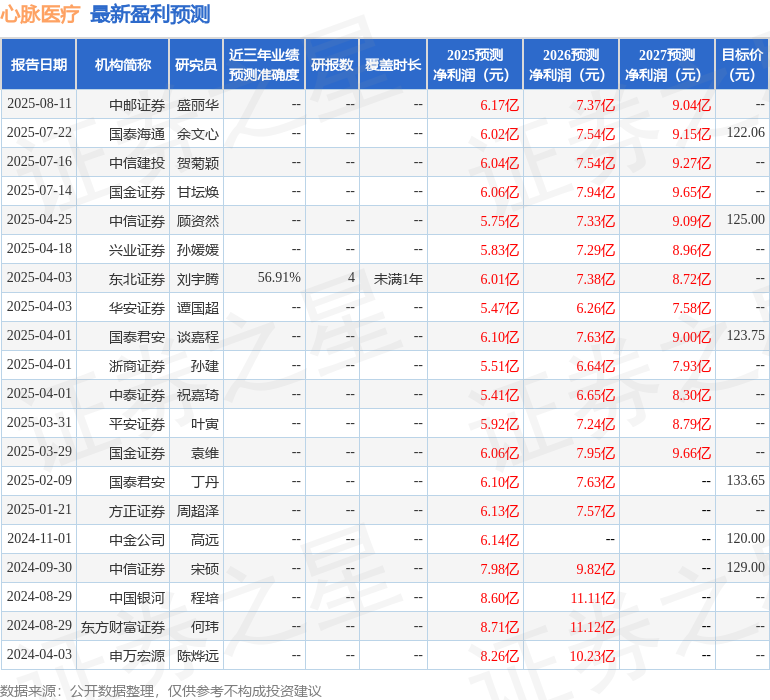The image size is (770, 700).
Task: Click institution 中金公司
Action: click(x=137, y=540)
